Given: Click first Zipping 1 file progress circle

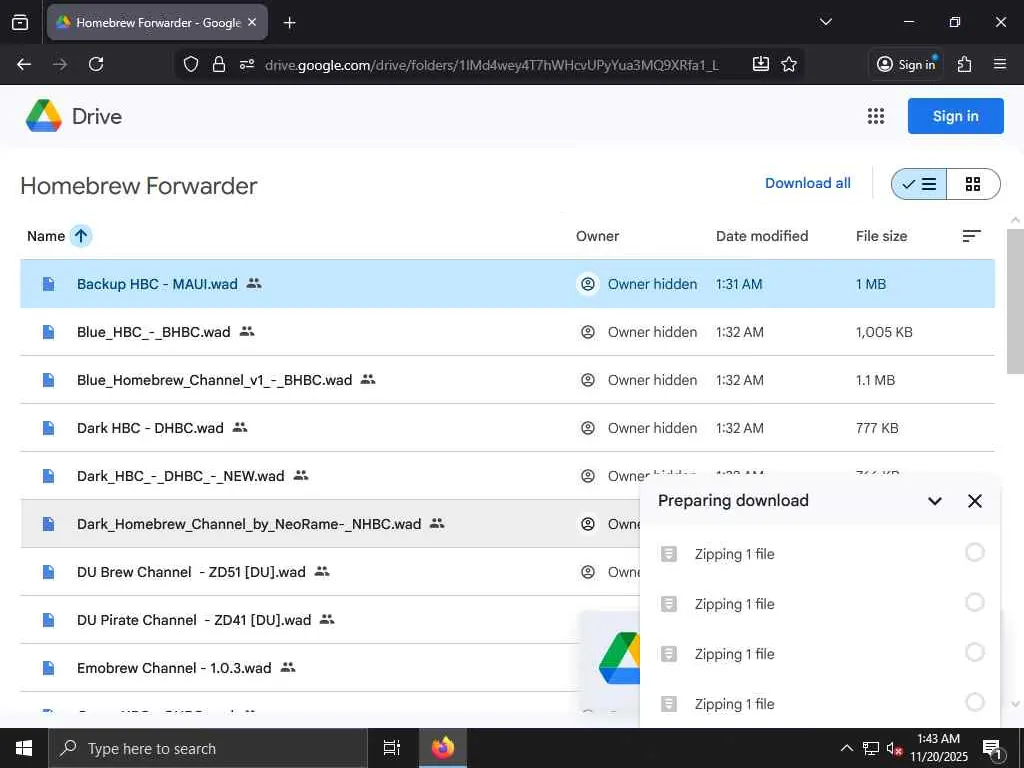Looking at the screenshot, I should point(974,552).
